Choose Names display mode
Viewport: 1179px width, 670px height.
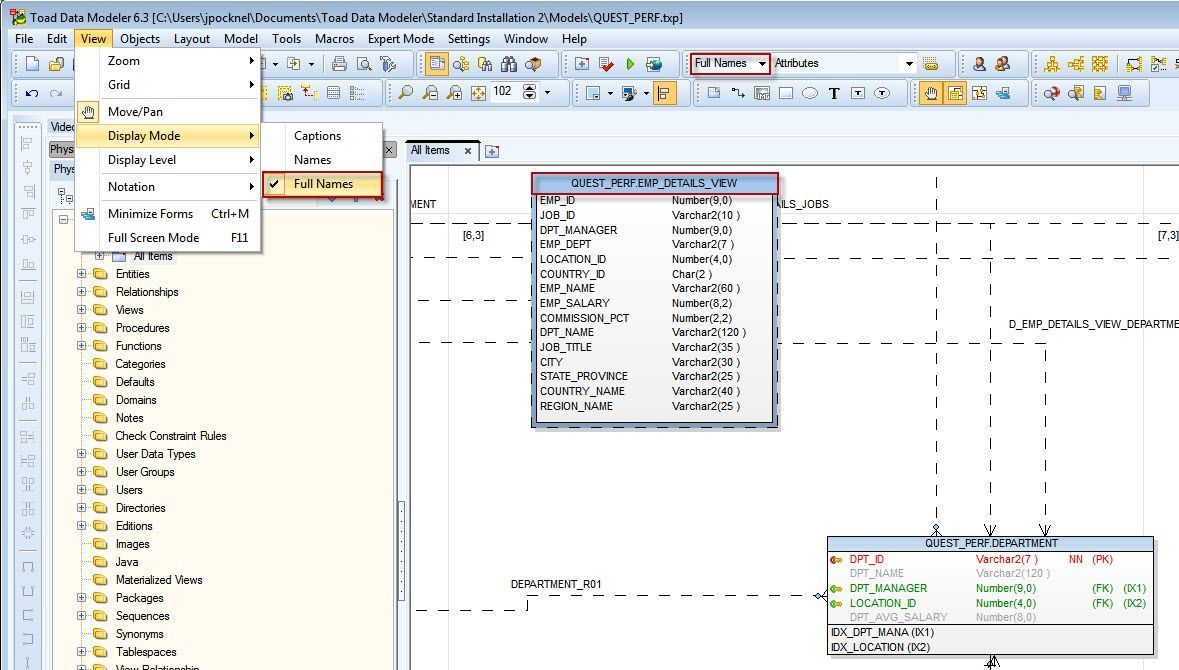tap(323, 159)
